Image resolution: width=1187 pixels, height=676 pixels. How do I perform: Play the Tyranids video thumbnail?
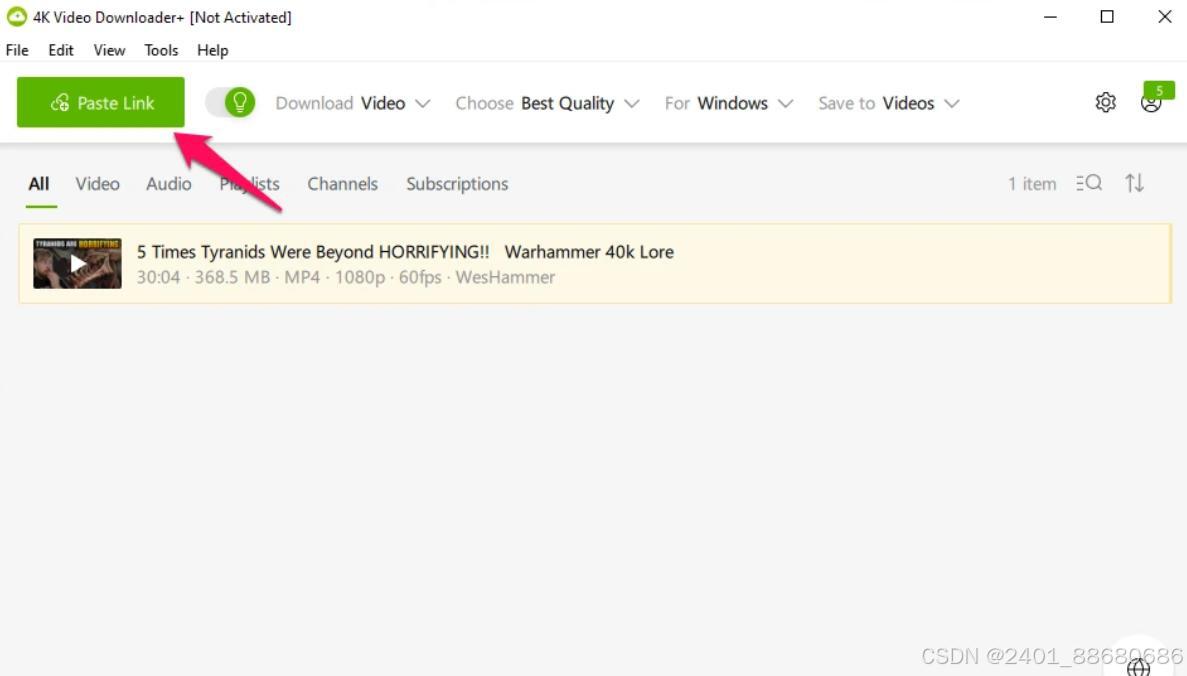click(x=77, y=263)
